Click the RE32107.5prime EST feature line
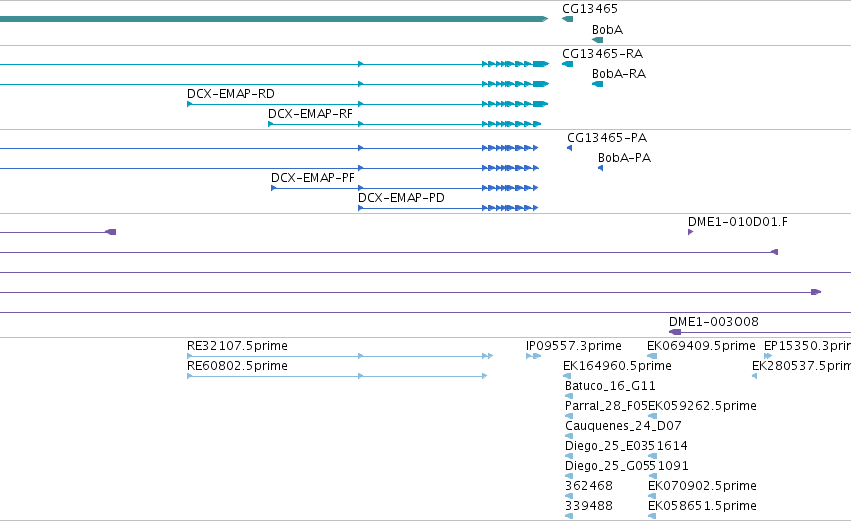 click(x=340, y=356)
